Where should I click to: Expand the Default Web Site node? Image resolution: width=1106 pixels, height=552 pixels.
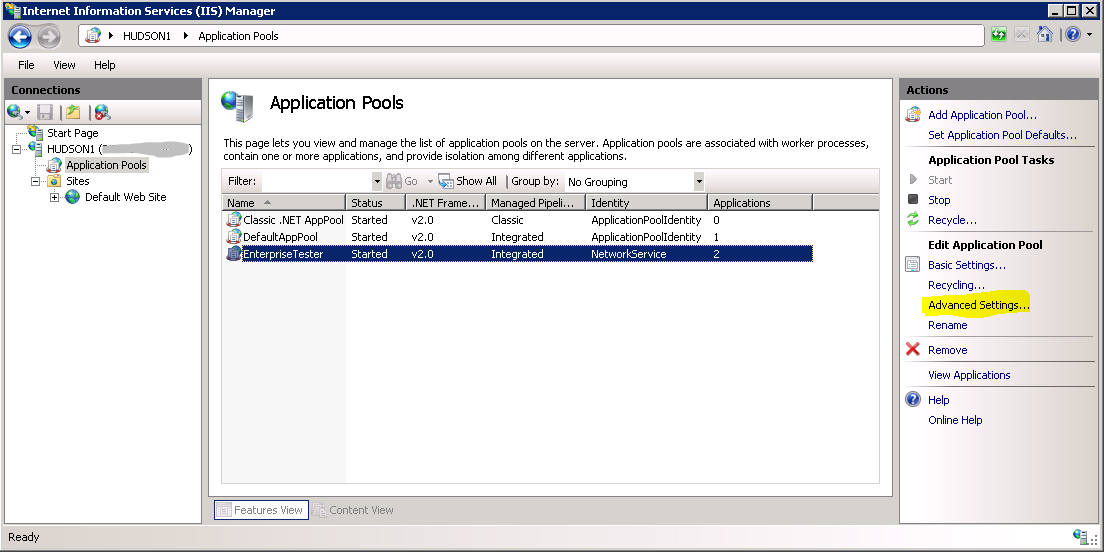click(54, 197)
